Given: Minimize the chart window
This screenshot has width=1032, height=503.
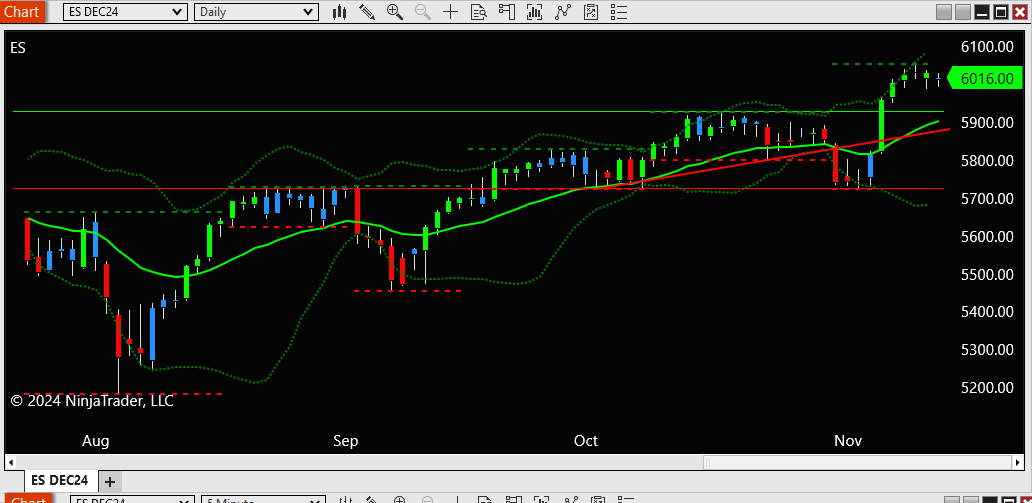Looking at the screenshot, I should [982, 12].
